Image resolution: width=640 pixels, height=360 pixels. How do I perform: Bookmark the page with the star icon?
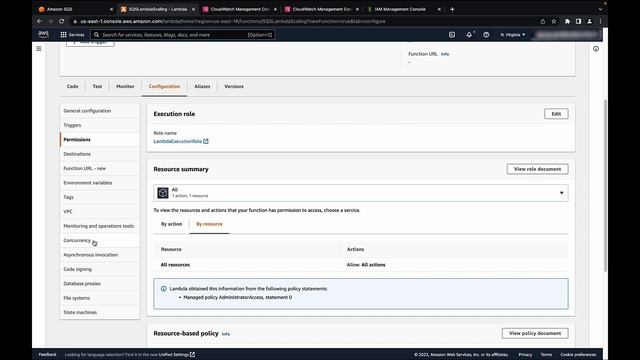click(x=554, y=21)
